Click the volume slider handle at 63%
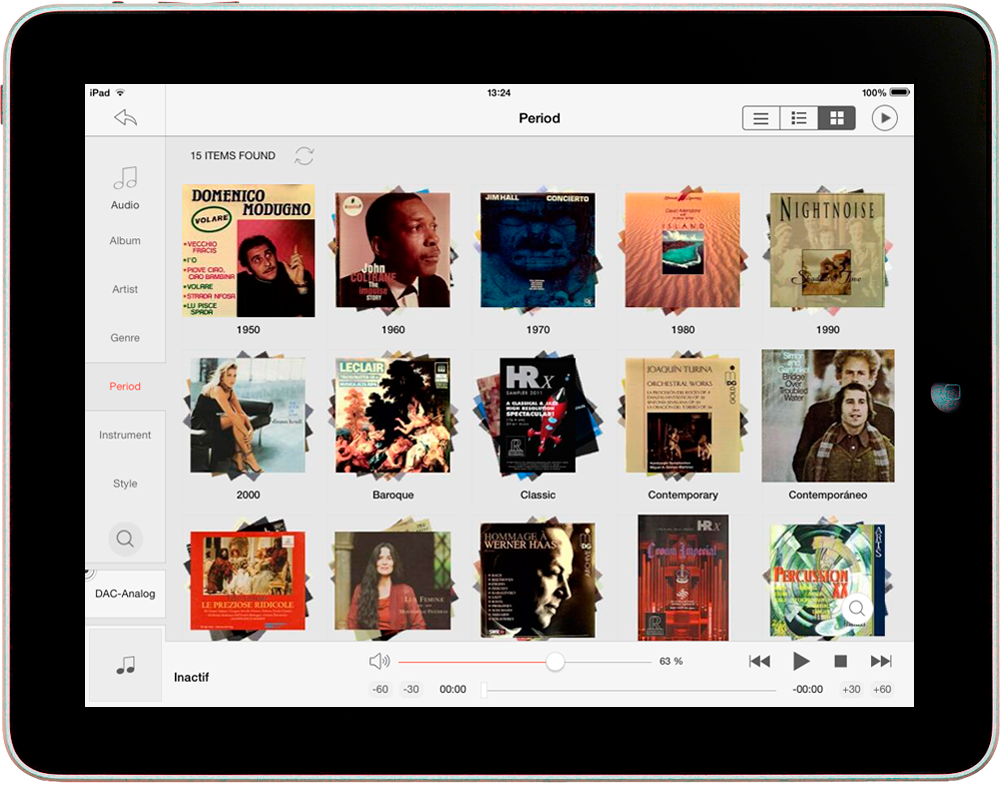Screen dimensions: 1000x792 pyautogui.click(x=555, y=662)
